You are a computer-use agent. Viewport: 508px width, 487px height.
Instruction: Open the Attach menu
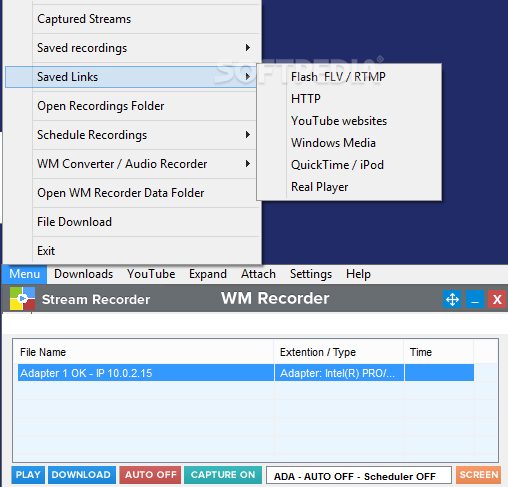(x=258, y=274)
